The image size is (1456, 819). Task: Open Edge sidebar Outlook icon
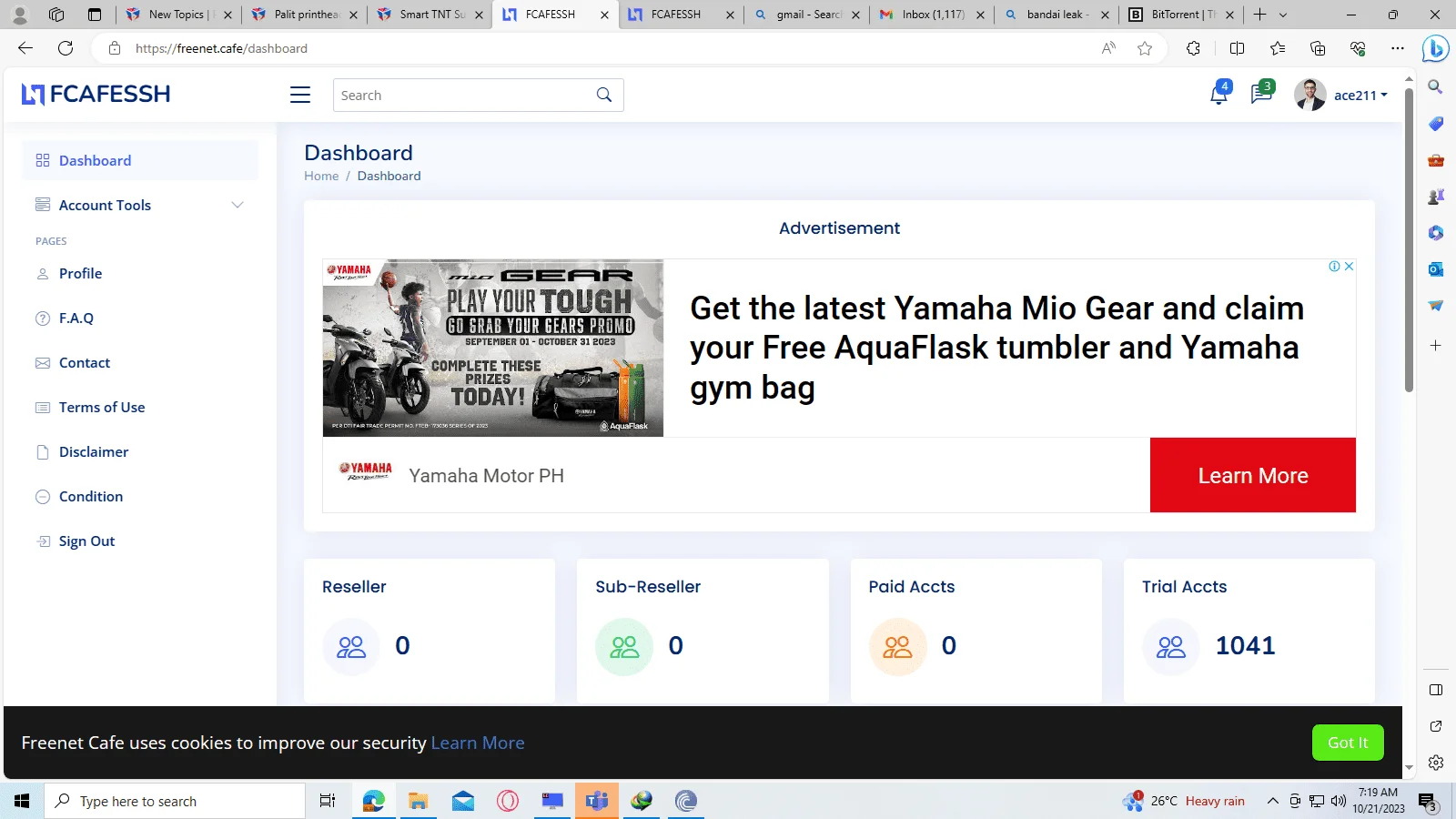(1435, 269)
